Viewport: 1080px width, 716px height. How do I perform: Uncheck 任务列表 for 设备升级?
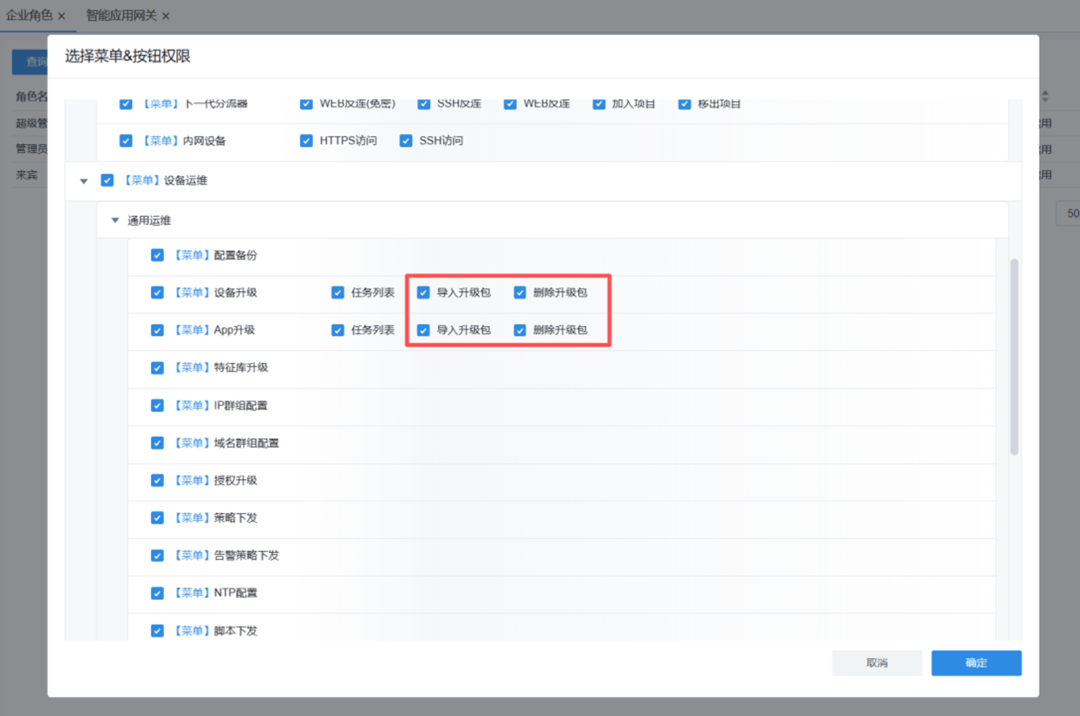(x=338, y=293)
